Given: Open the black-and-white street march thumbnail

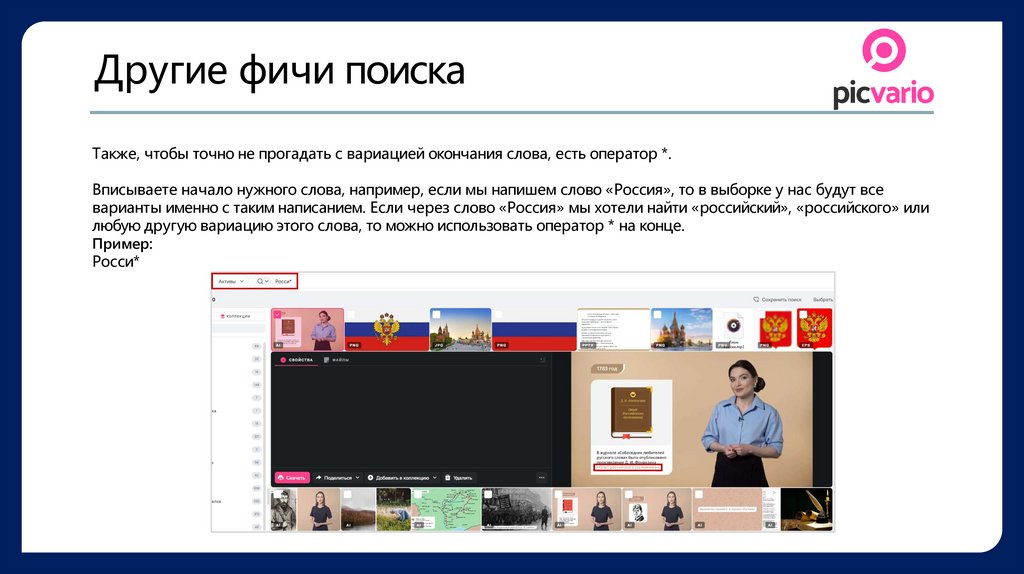Looking at the screenshot, I should pyautogui.click(x=516, y=509).
